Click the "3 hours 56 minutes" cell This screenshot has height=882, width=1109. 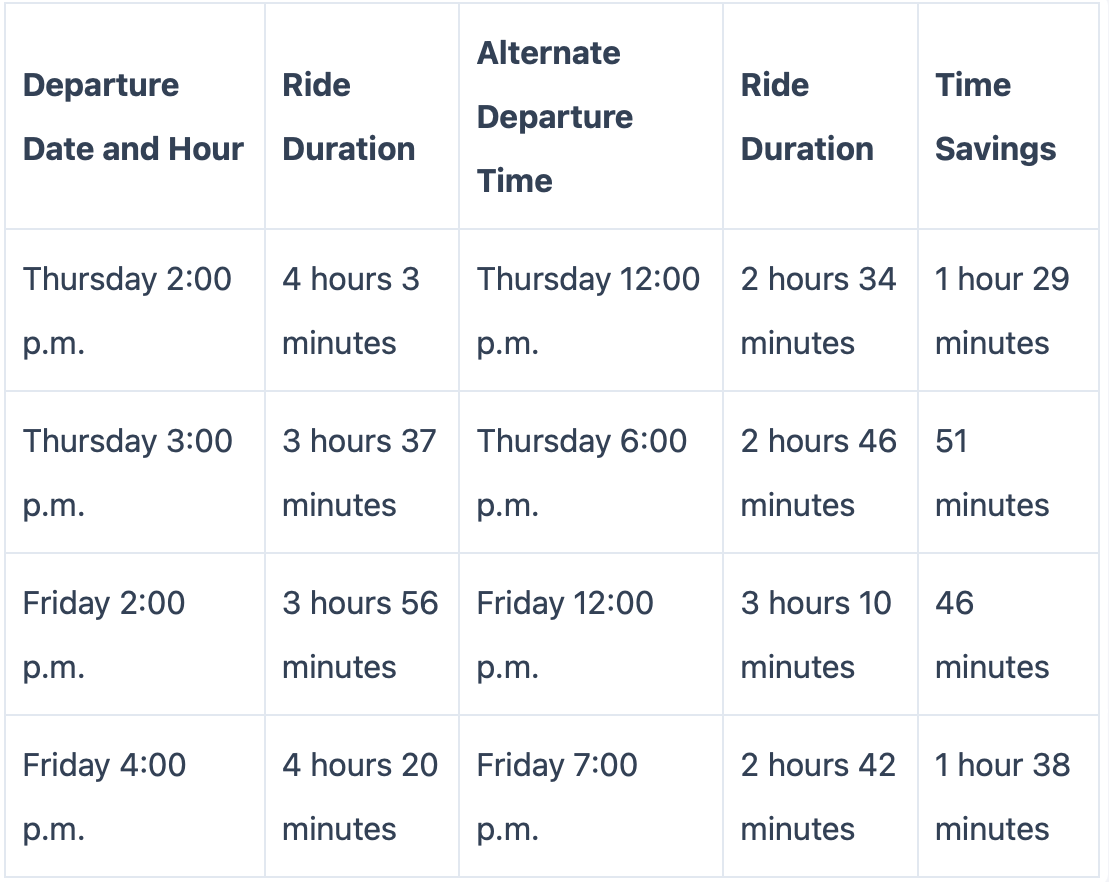[x=361, y=634]
